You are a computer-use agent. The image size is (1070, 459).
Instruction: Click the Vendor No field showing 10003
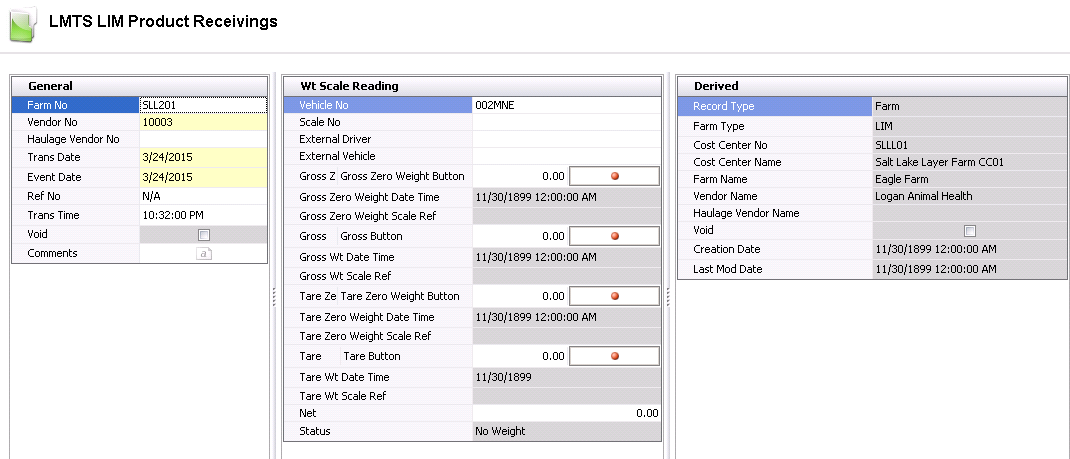[x=203, y=122]
